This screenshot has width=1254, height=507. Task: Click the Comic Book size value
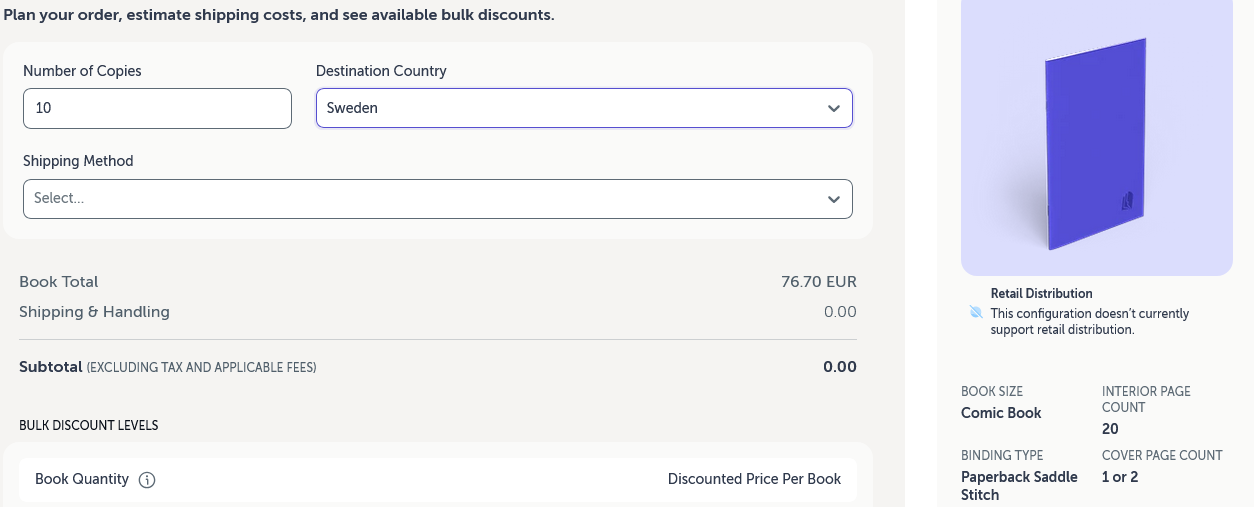pos(1001,413)
